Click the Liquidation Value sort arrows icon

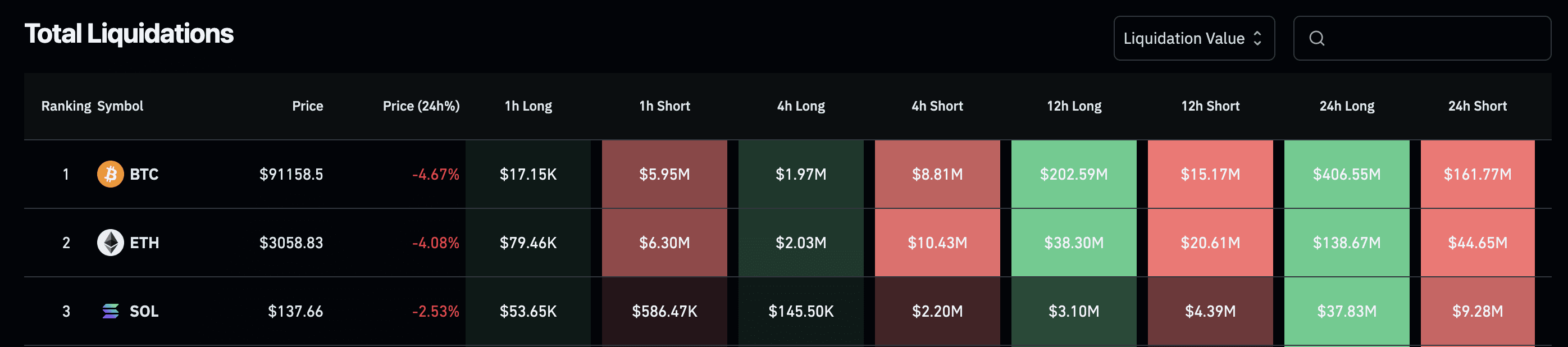[1257, 38]
